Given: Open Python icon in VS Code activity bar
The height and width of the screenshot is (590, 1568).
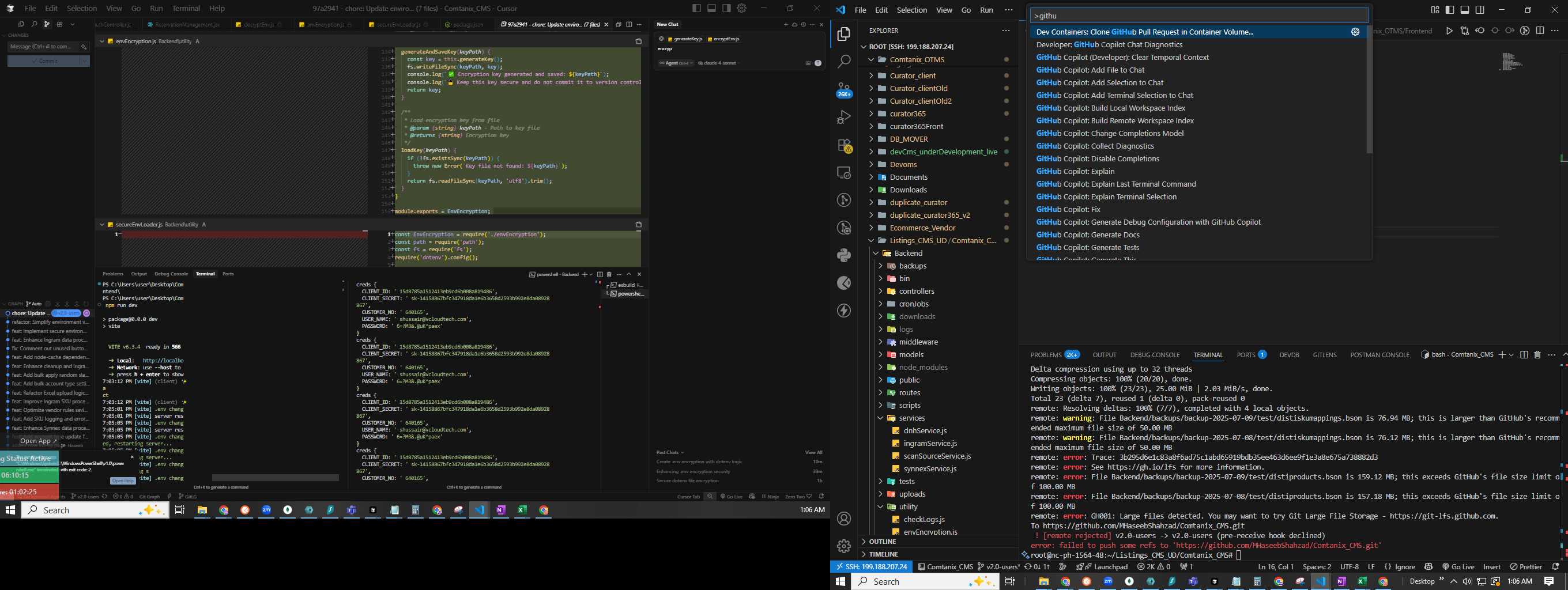Looking at the screenshot, I should point(843,255).
